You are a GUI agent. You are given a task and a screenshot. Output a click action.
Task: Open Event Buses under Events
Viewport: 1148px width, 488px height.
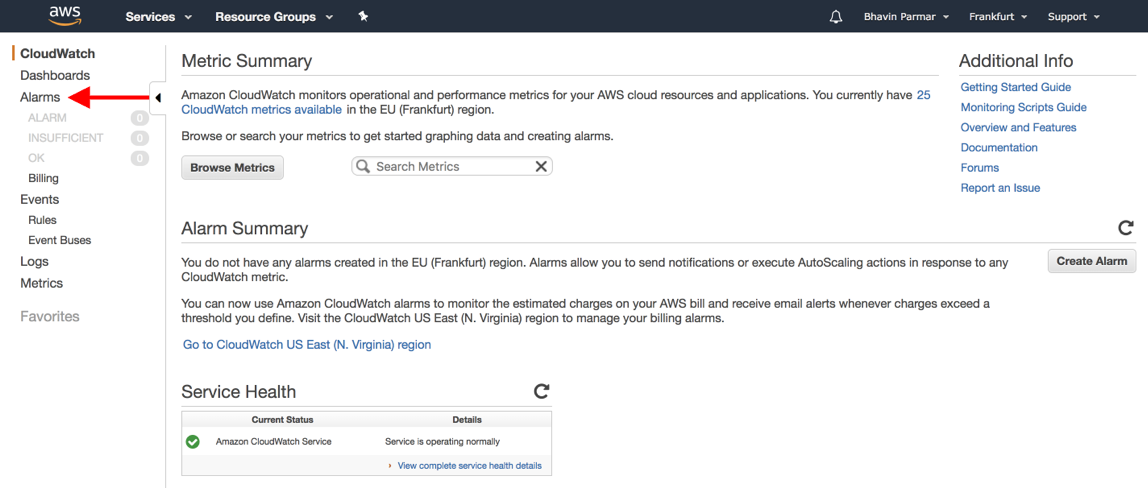[x=59, y=240]
